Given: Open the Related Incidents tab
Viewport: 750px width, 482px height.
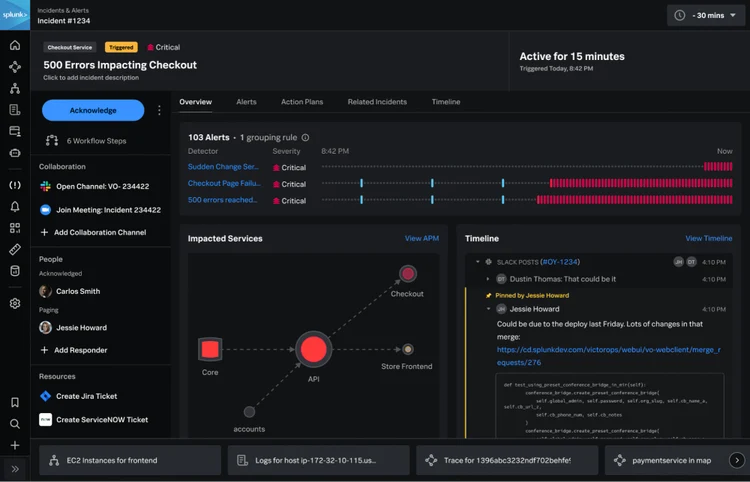Looking at the screenshot, I should click(377, 102).
